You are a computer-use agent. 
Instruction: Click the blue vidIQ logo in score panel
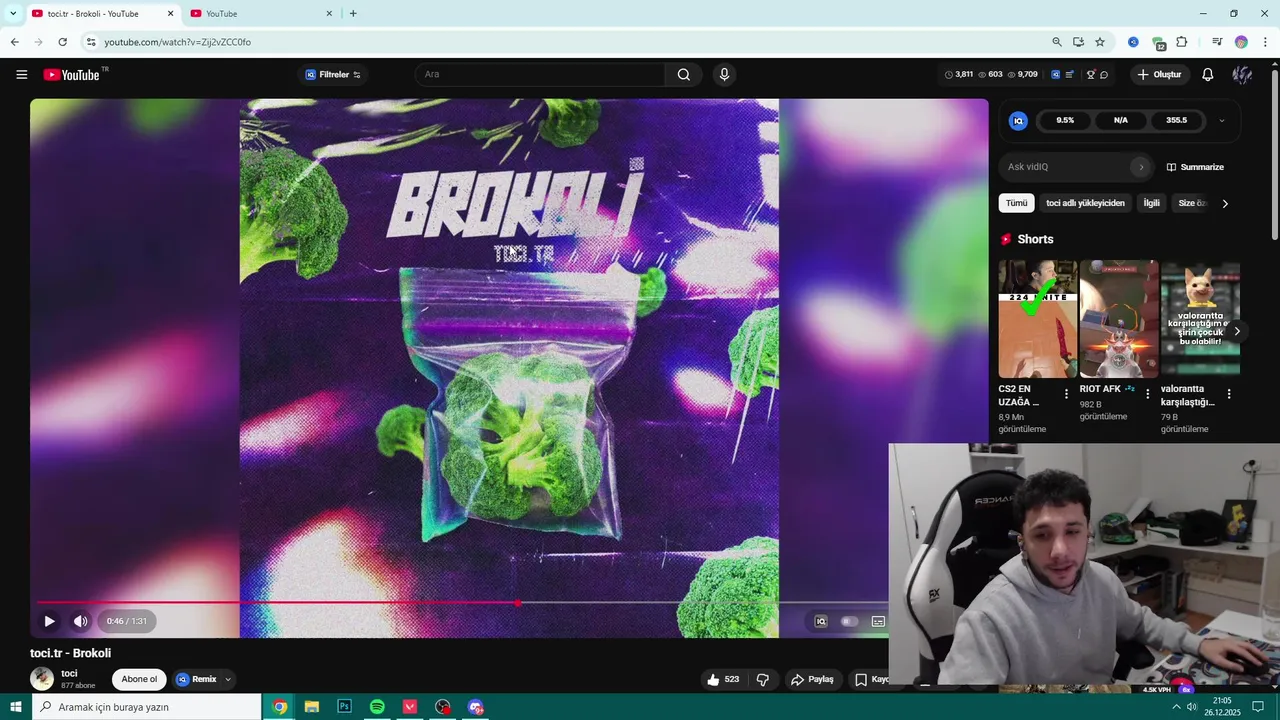click(1018, 121)
